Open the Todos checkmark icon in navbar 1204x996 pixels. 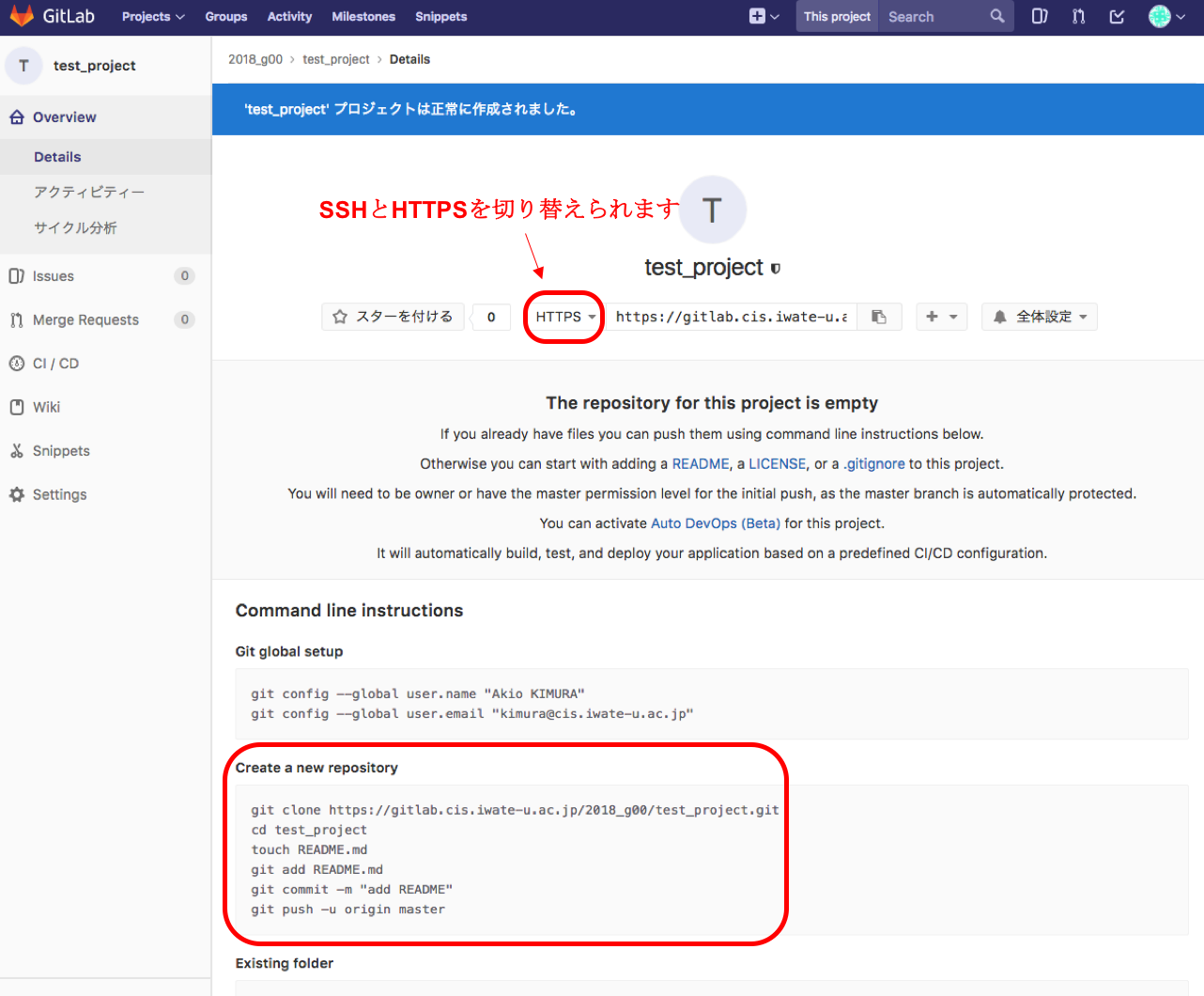[x=1117, y=16]
